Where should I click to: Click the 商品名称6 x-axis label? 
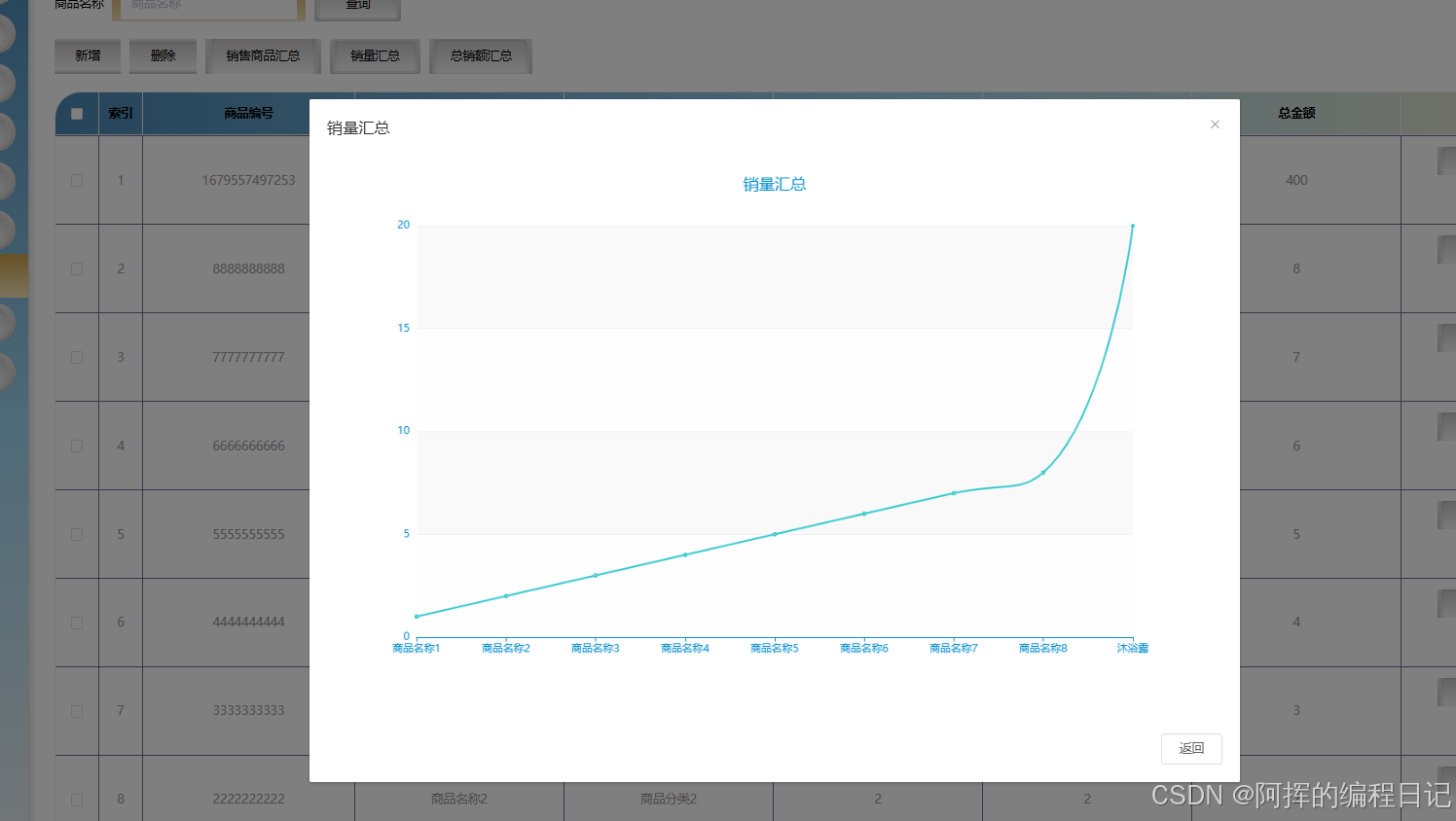(864, 648)
